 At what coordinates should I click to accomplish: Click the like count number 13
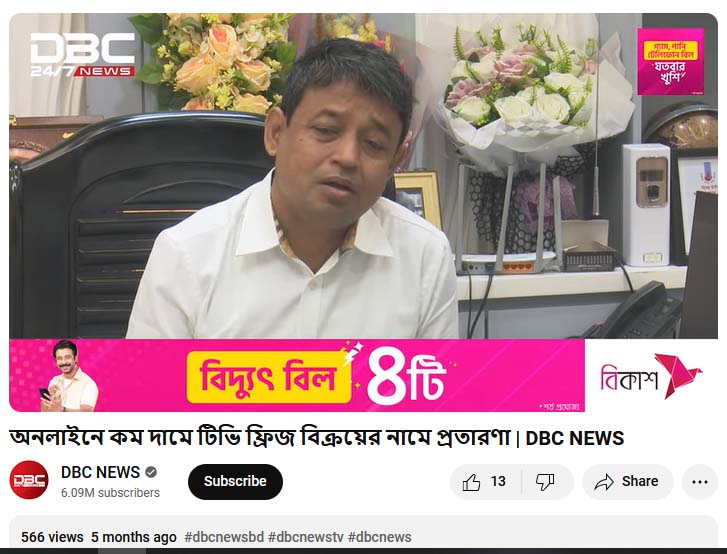[x=498, y=482]
